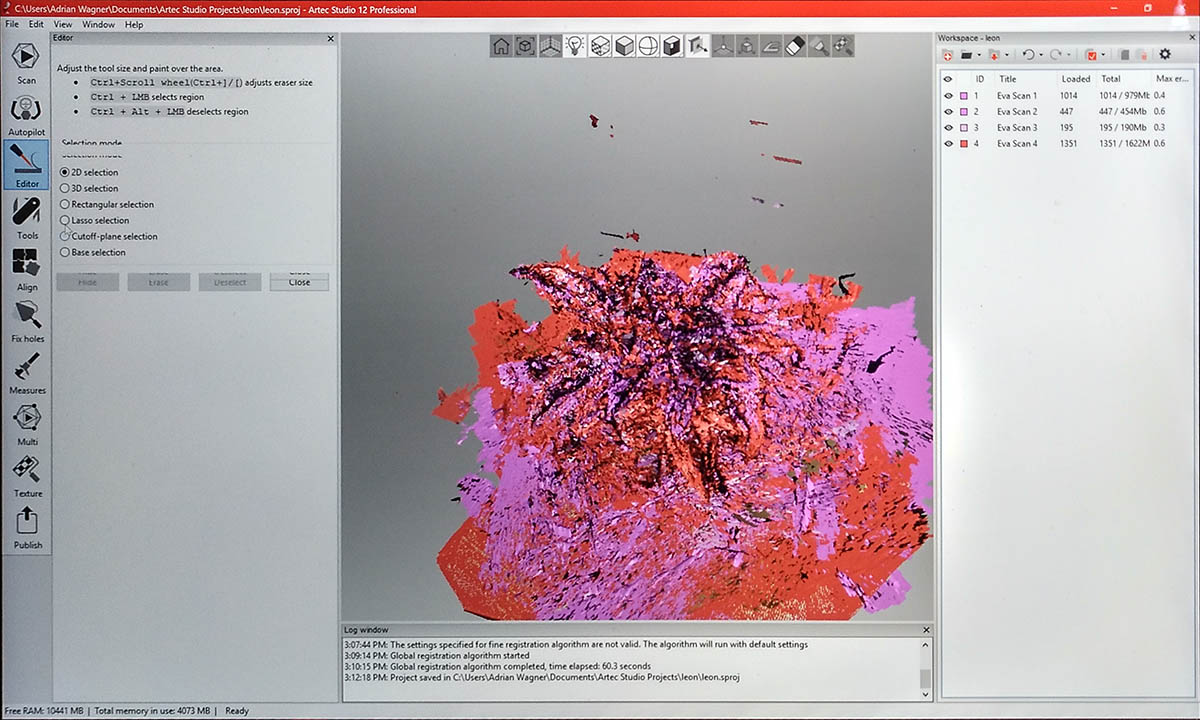The height and width of the screenshot is (720, 1200).
Task: Hide Eva Scan 4 via eye icon
Action: [948, 144]
